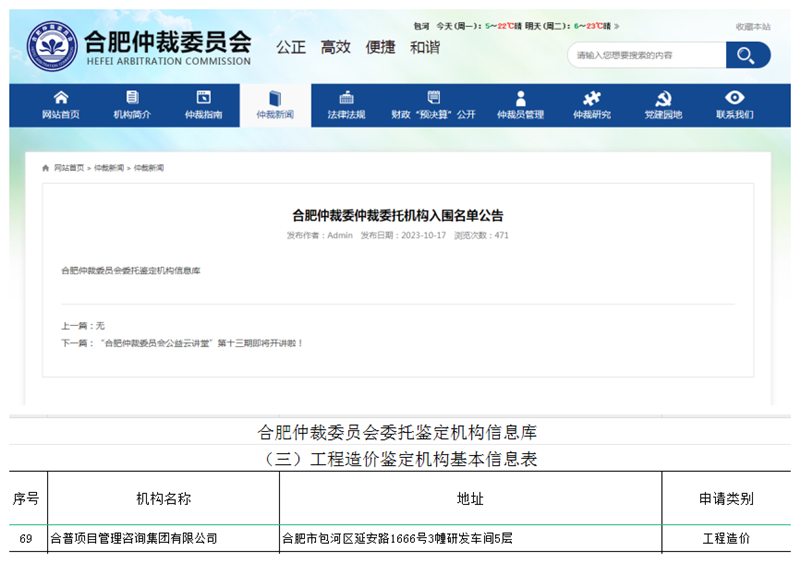Image resolution: width=800 pixels, height=563 pixels.
Task: Click 上一篇：无 text
Action: click(x=83, y=326)
